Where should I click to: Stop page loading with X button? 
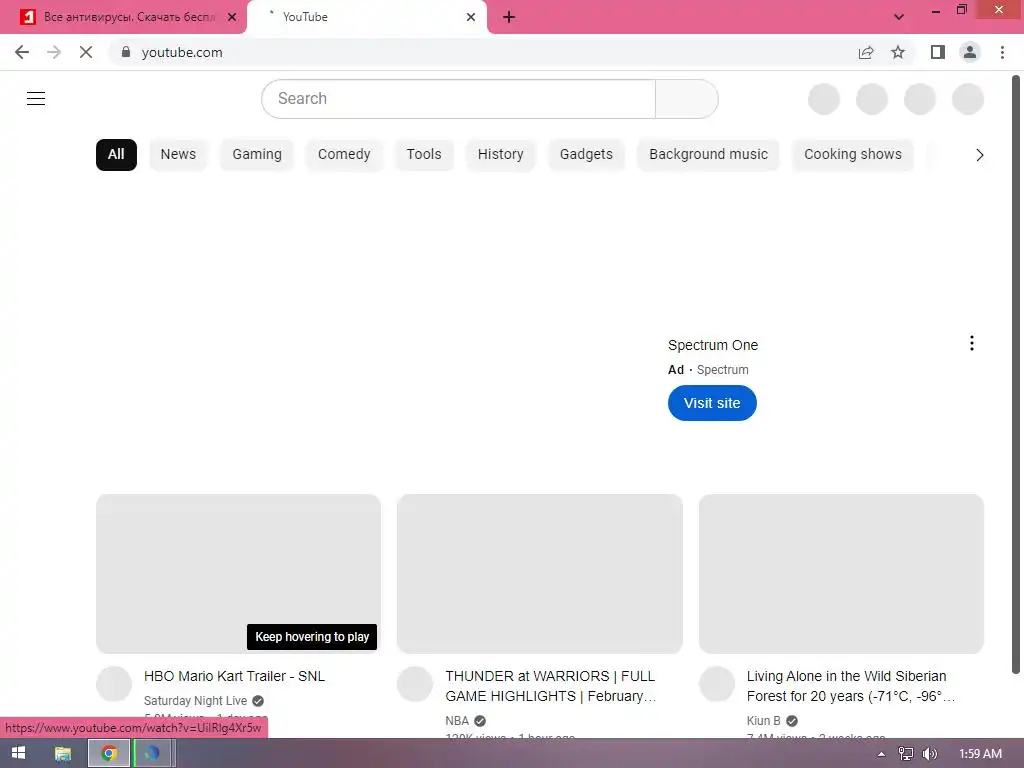86,52
